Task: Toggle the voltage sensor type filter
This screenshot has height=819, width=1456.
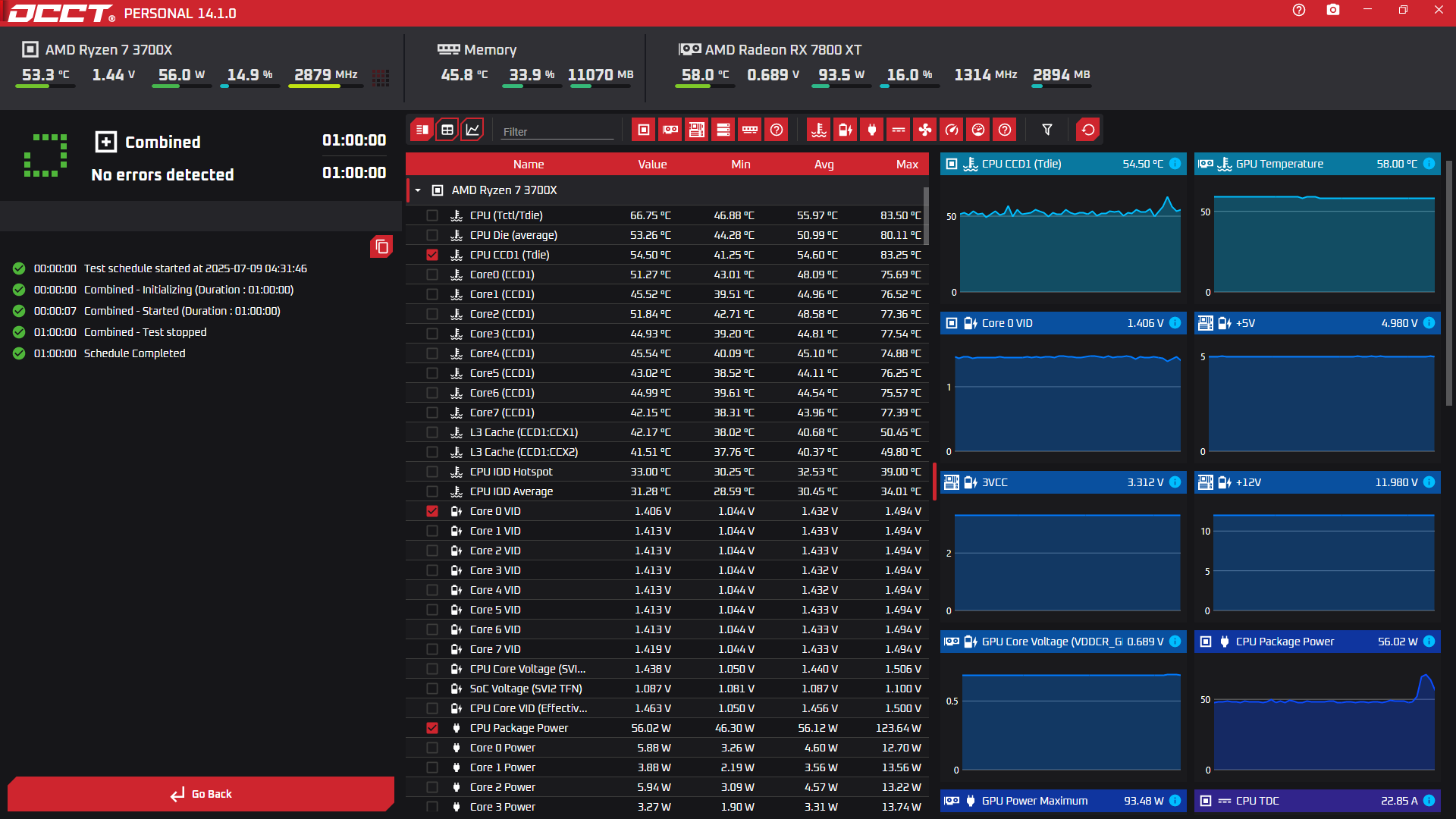Action: (846, 130)
